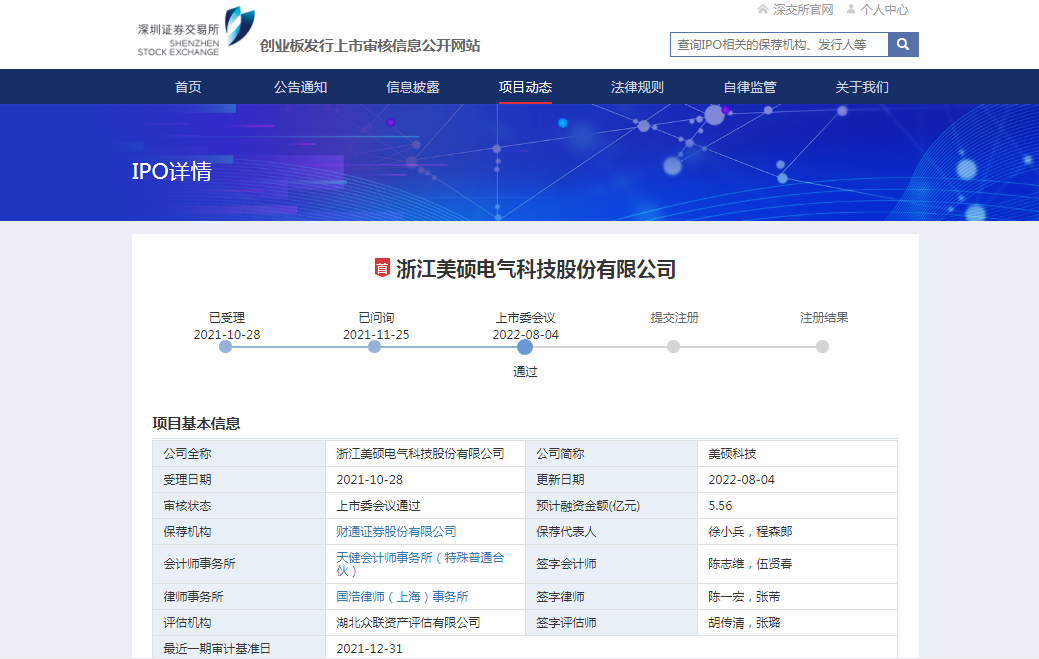
Task: Click the site title 创业板发行上市审核信息公开网站
Action: (x=370, y=46)
